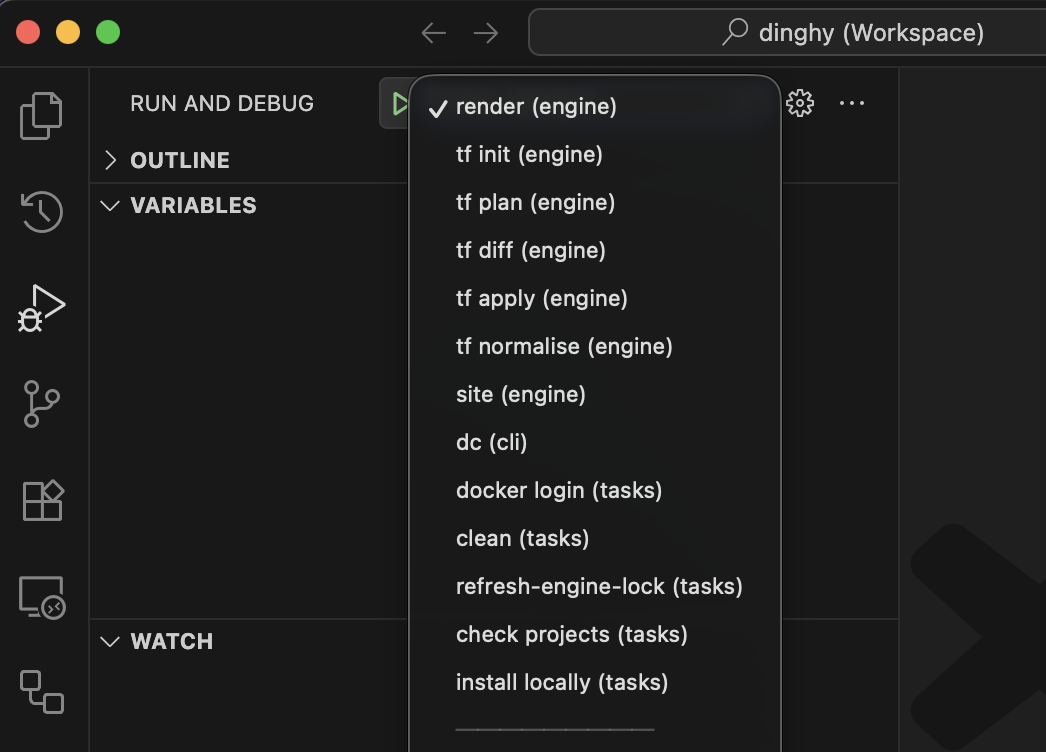Open the Timeline history icon
Image resolution: width=1046 pixels, height=752 pixels.
[x=42, y=212]
